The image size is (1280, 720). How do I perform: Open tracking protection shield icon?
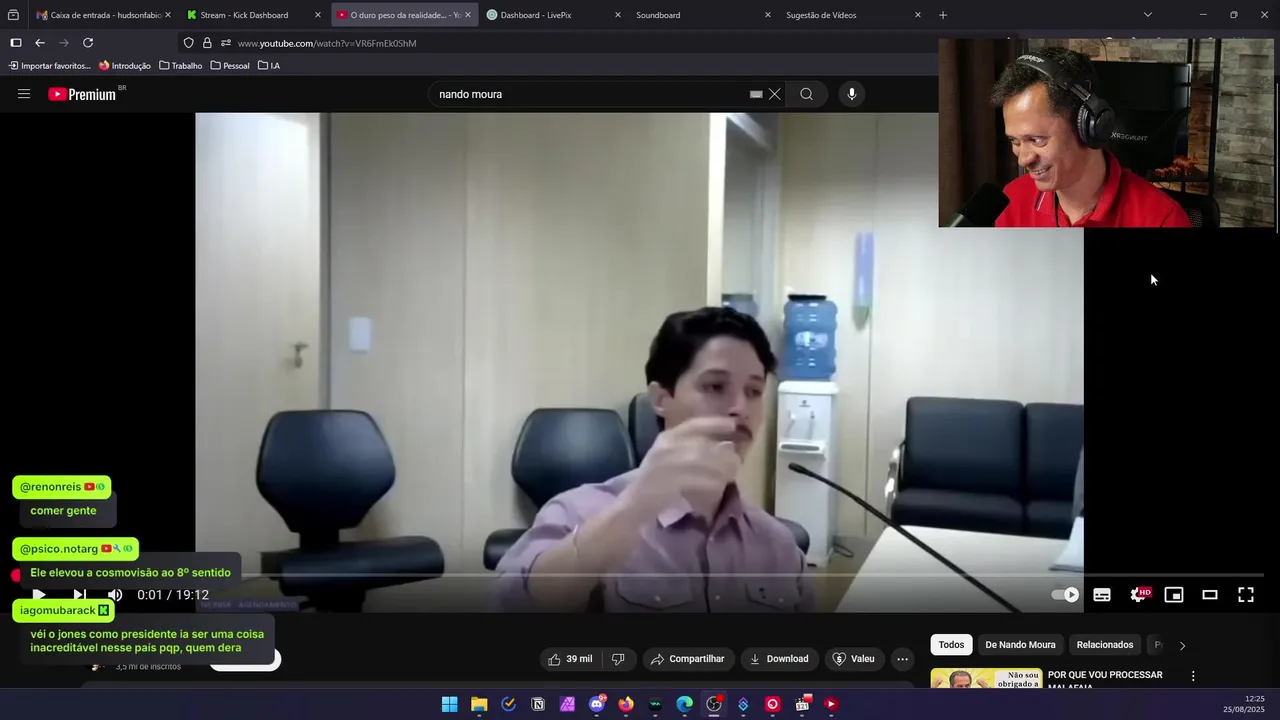click(x=188, y=43)
